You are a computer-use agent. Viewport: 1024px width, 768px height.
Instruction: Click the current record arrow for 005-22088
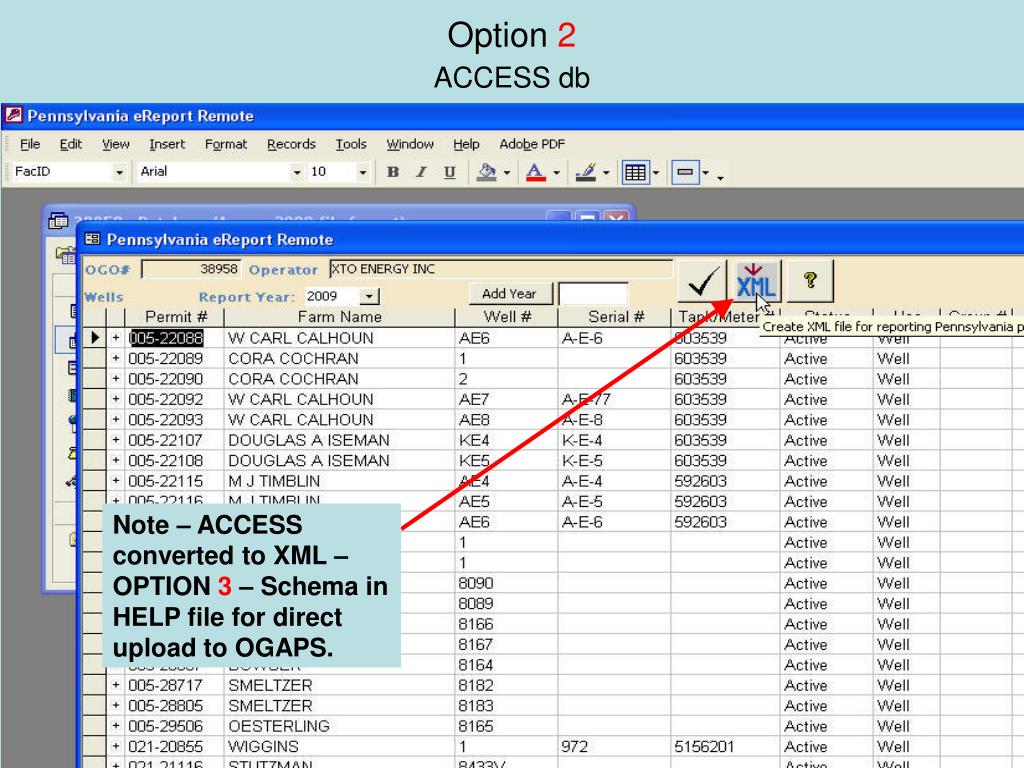[95, 338]
